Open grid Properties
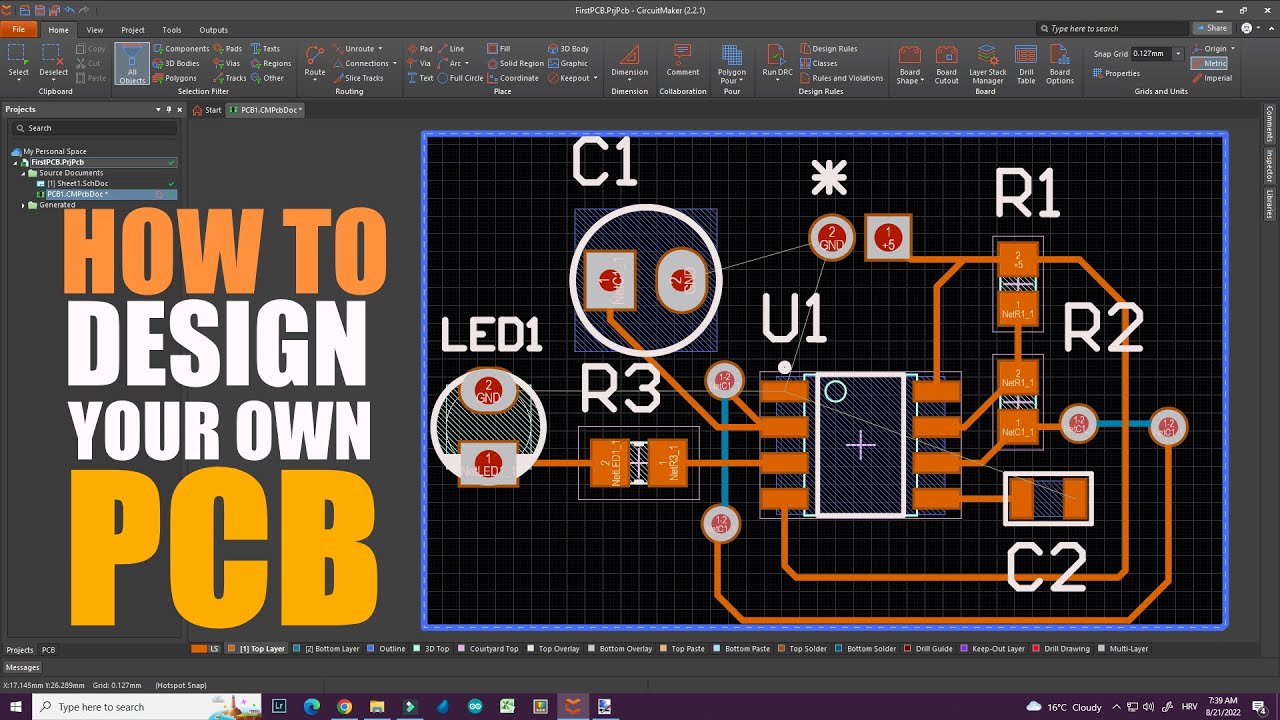 (x=1116, y=73)
